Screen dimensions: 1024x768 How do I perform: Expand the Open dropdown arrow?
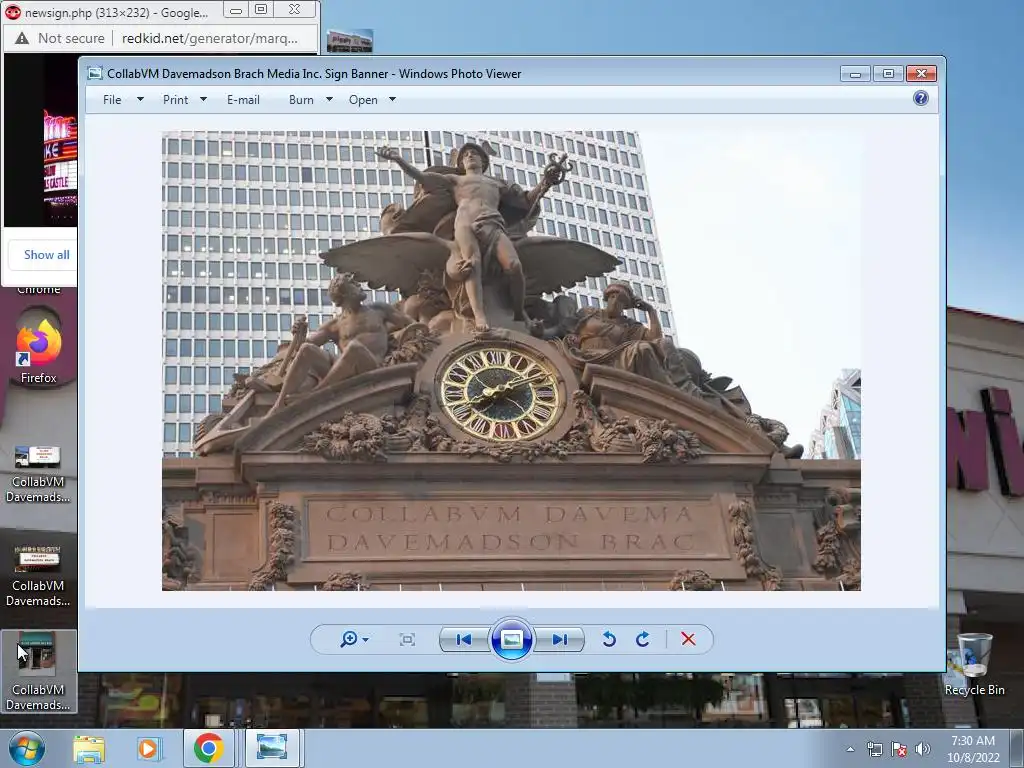(x=392, y=100)
